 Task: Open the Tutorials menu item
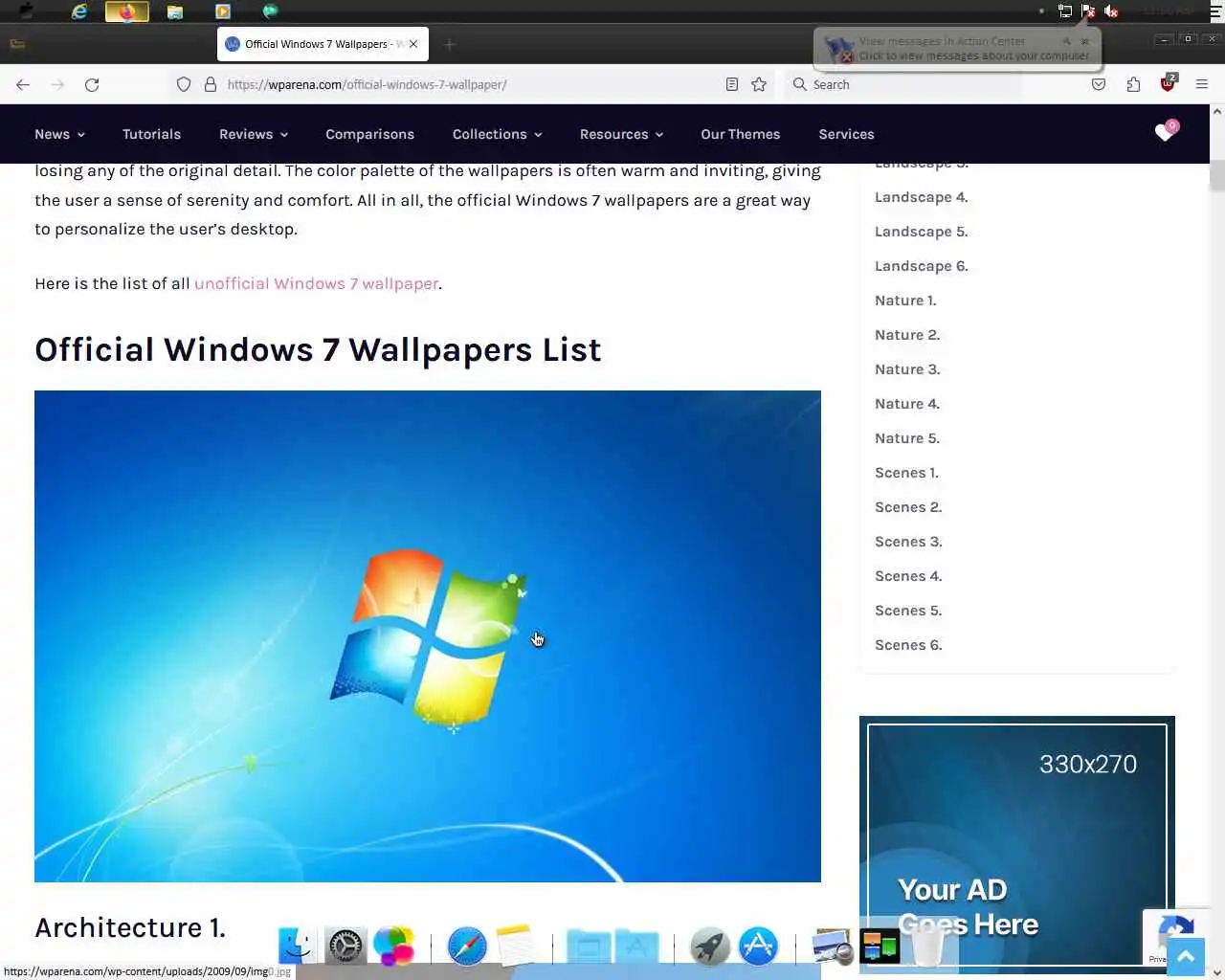tap(151, 134)
